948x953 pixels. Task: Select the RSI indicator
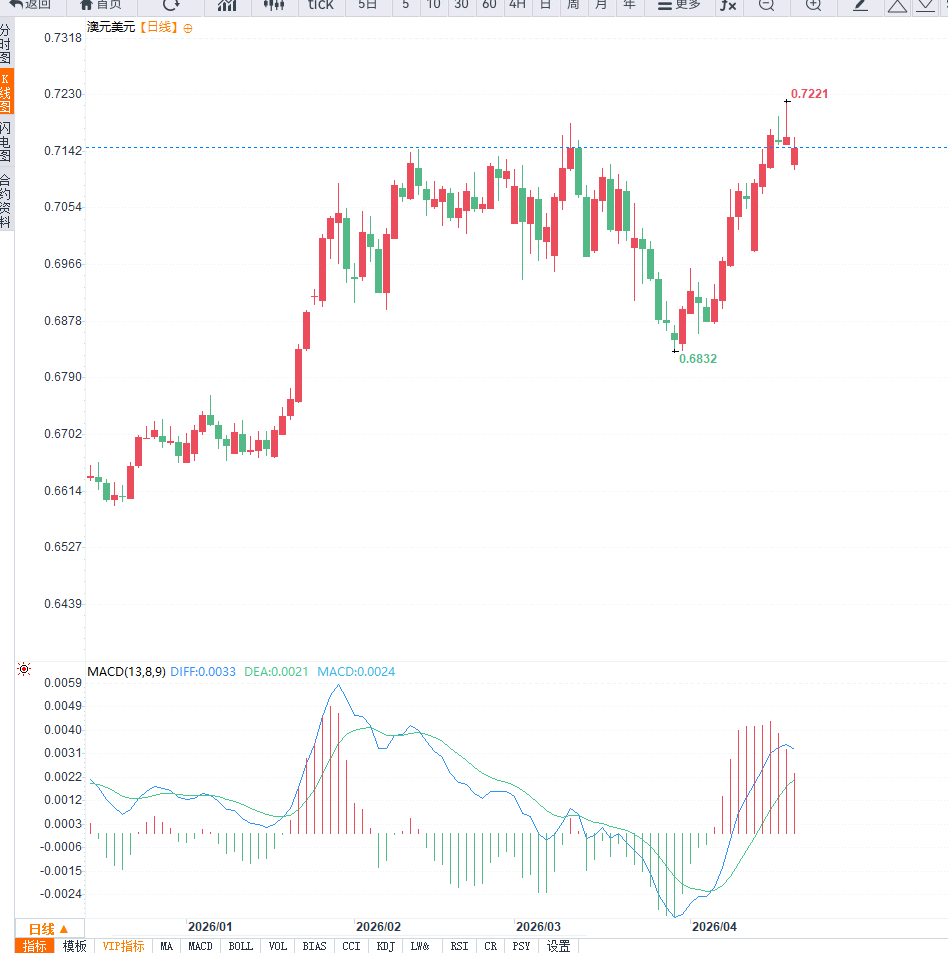[459, 946]
